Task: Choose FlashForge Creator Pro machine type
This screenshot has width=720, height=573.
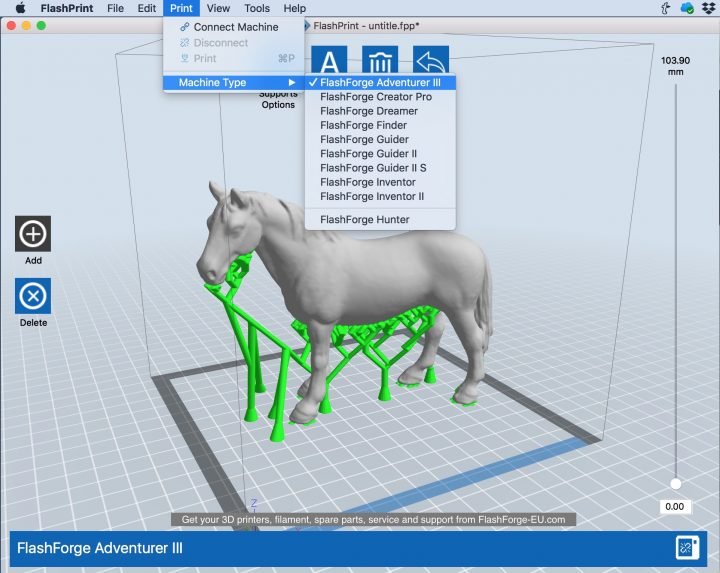Action: [x=376, y=97]
